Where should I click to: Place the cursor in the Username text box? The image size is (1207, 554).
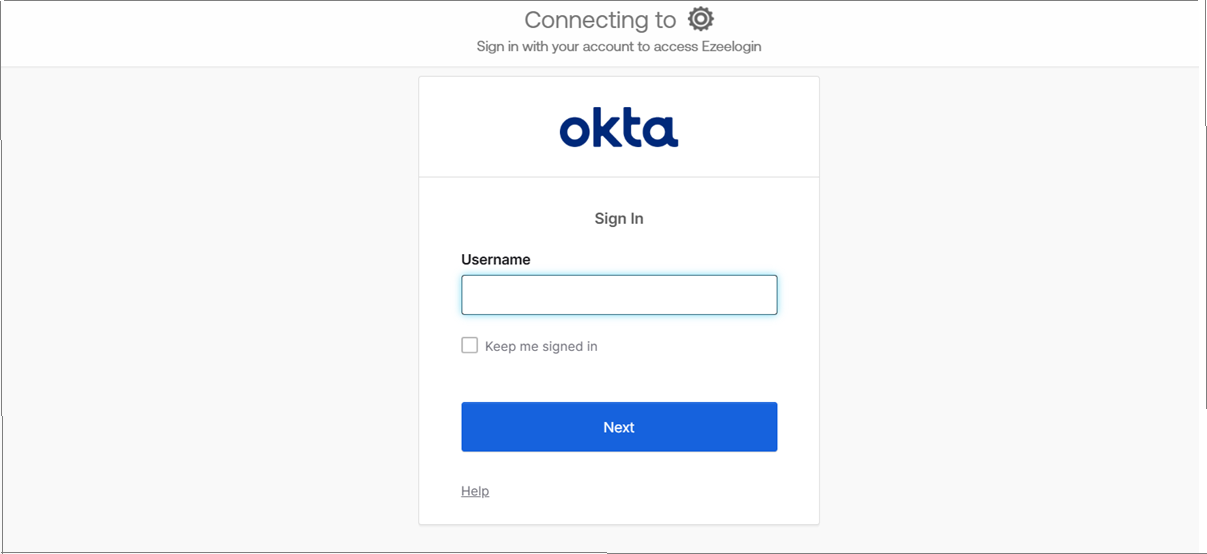619,295
